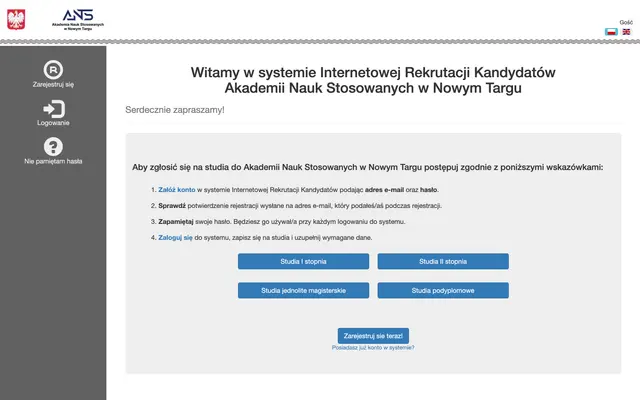
Task: Click the Gość user label
Action: click(626, 22)
